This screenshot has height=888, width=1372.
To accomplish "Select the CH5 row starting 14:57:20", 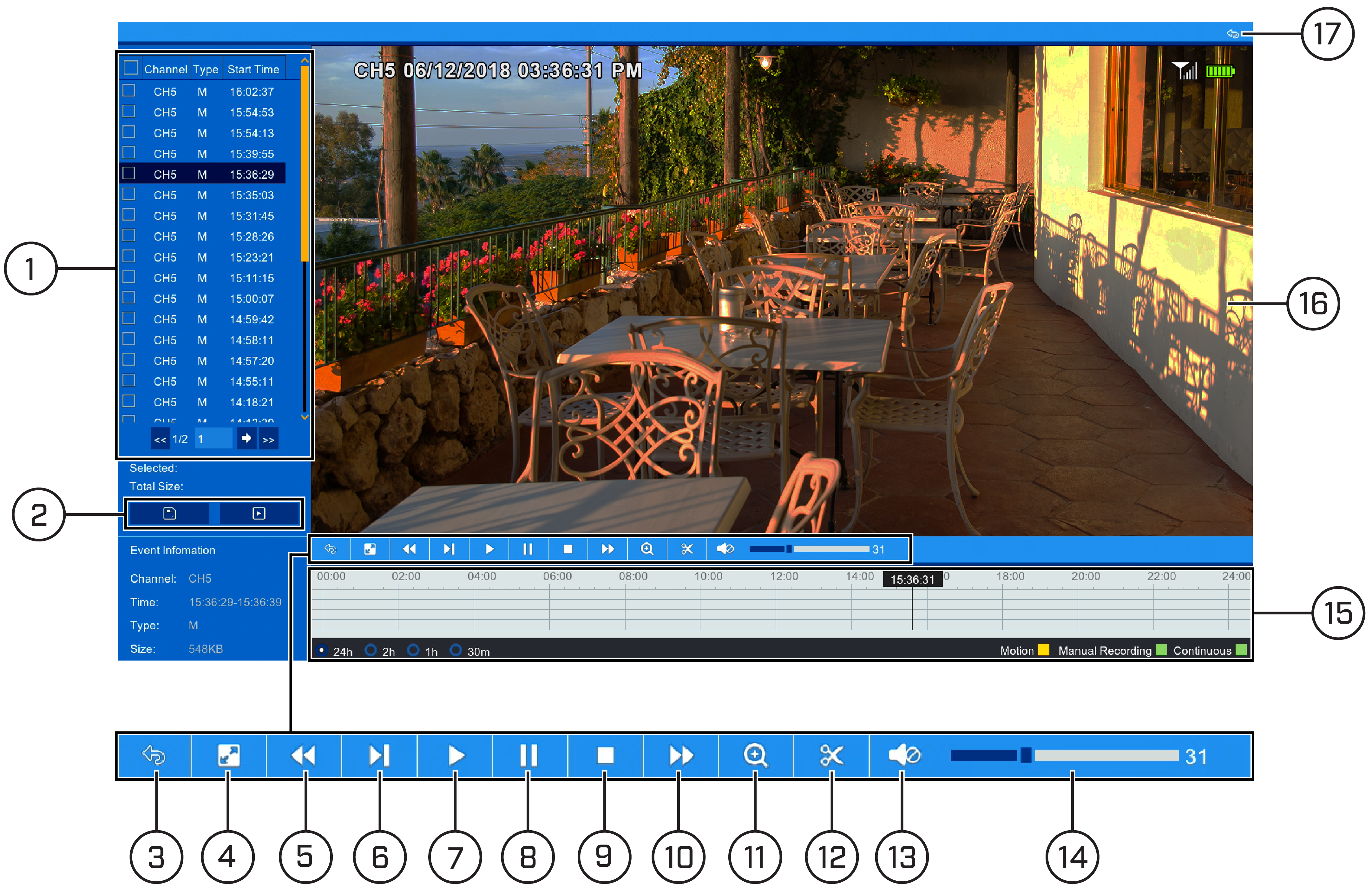I will click(x=202, y=361).
